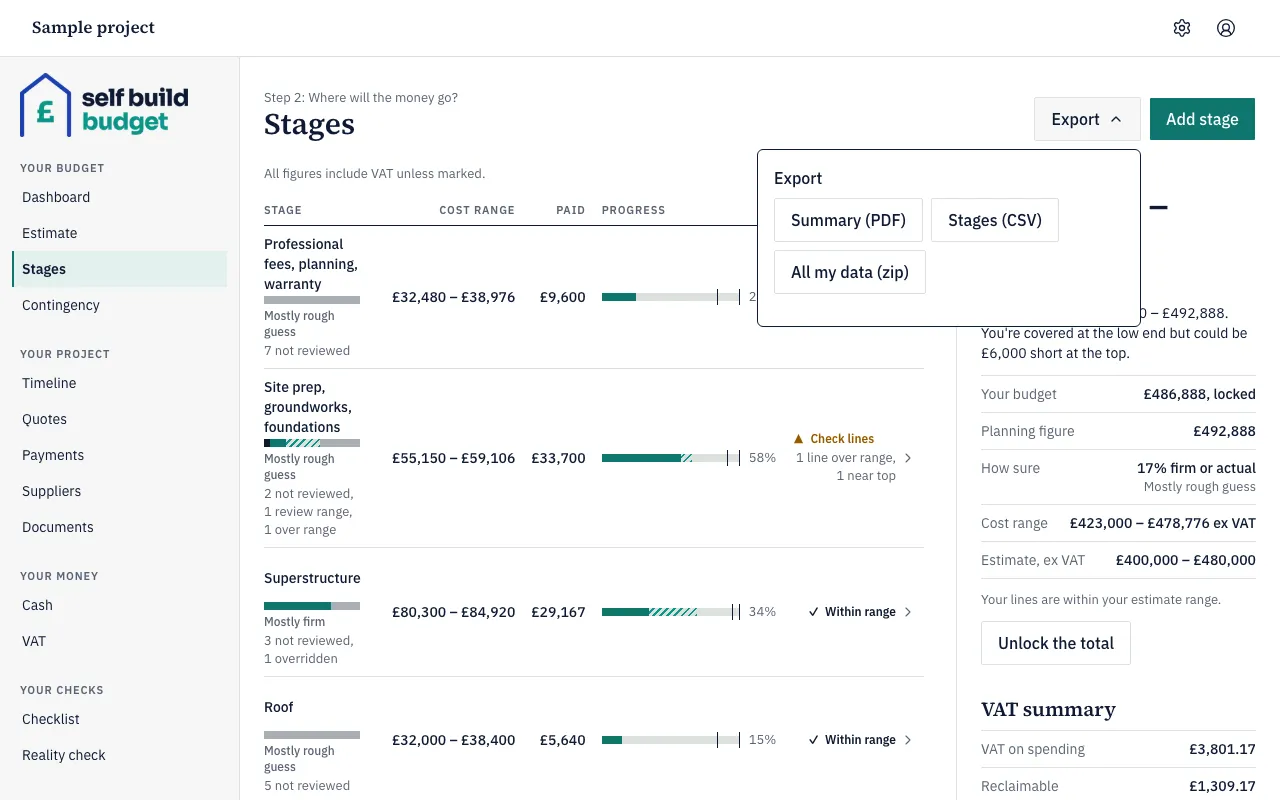
Task: Click the Superstructure Within range status
Action: coord(852,612)
